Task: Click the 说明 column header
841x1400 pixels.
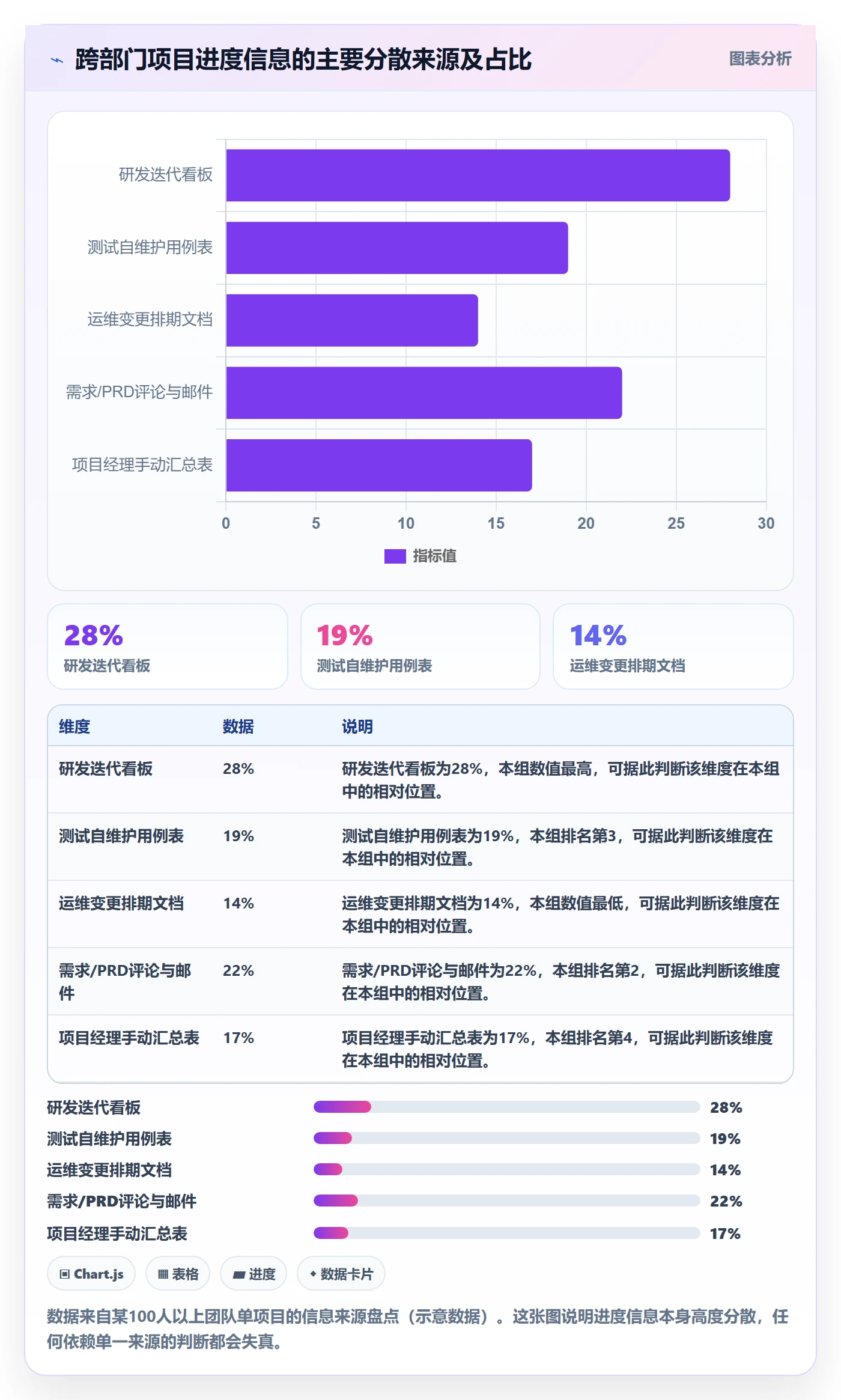Action: [x=357, y=726]
